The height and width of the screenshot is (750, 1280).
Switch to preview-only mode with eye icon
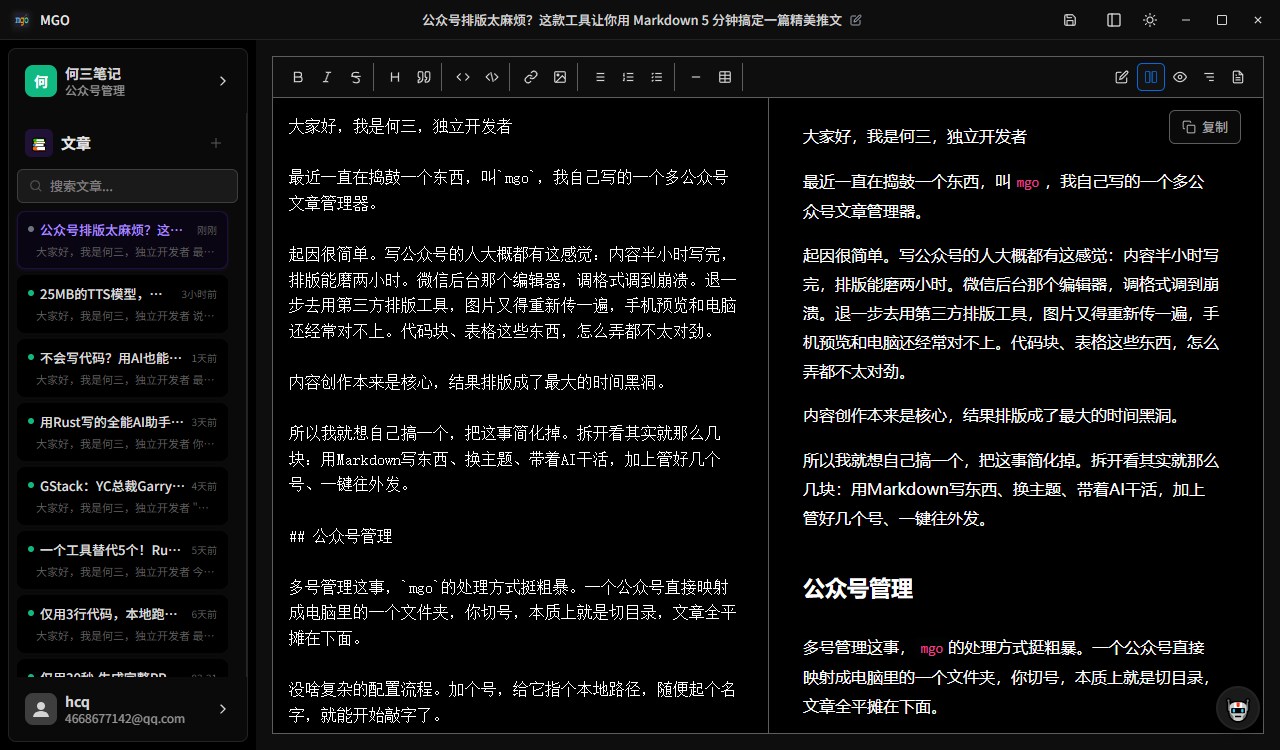click(x=1180, y=77)
